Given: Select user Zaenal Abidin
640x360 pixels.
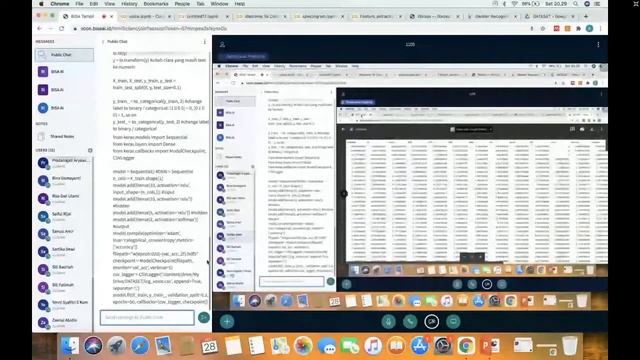Looking at the screenshot, I should coord(63,322).
